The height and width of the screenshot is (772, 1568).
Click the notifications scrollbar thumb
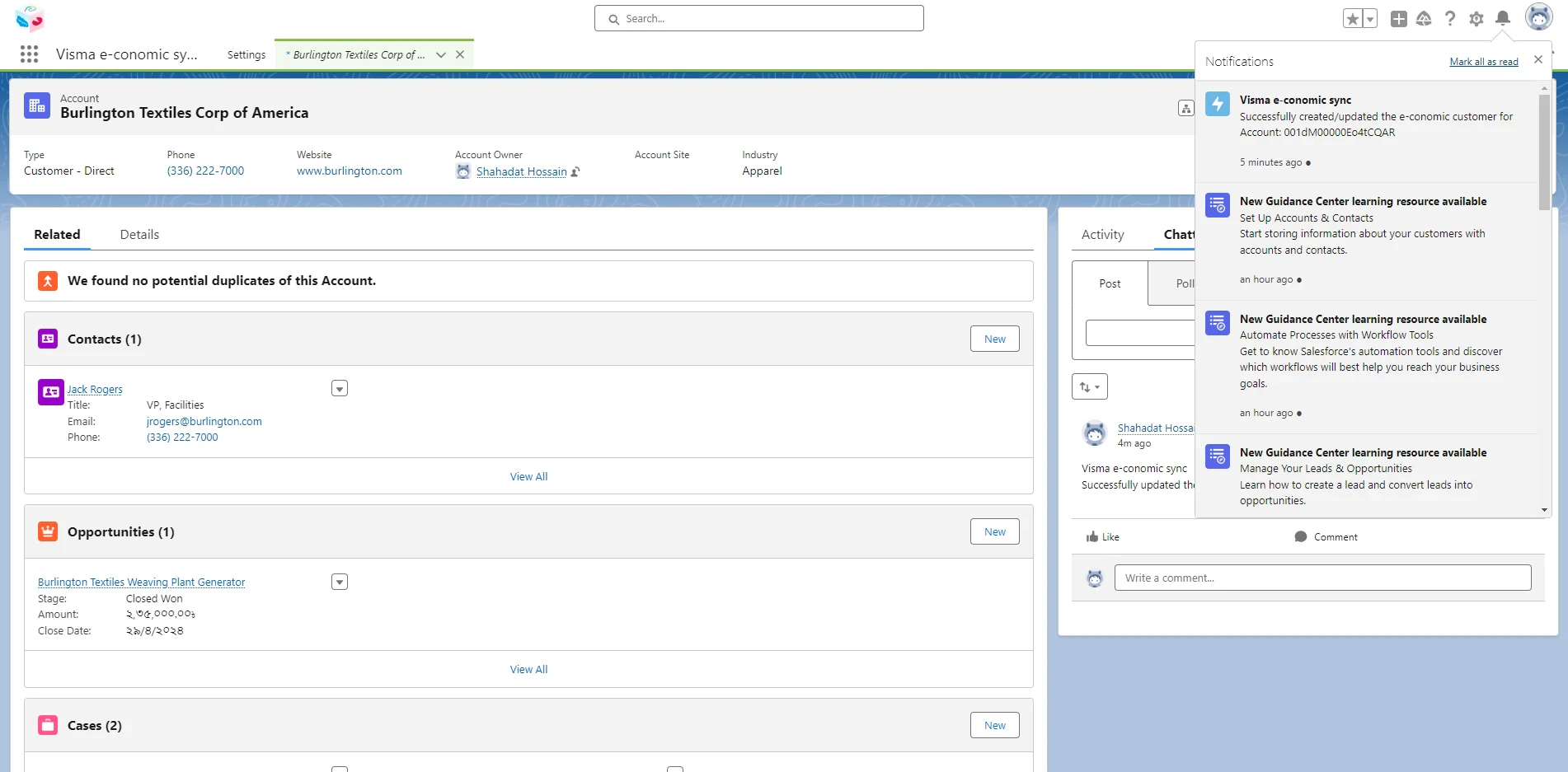coord(1544,152)
